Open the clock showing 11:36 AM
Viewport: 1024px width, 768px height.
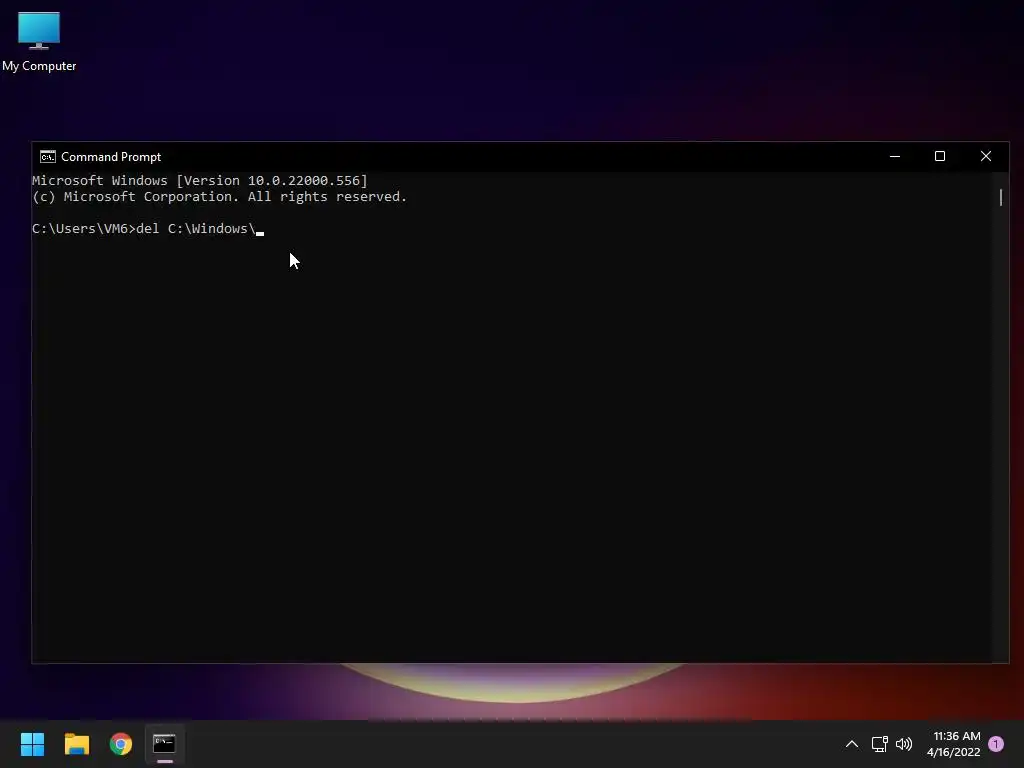pyautogui.click(x=953, y=744)
